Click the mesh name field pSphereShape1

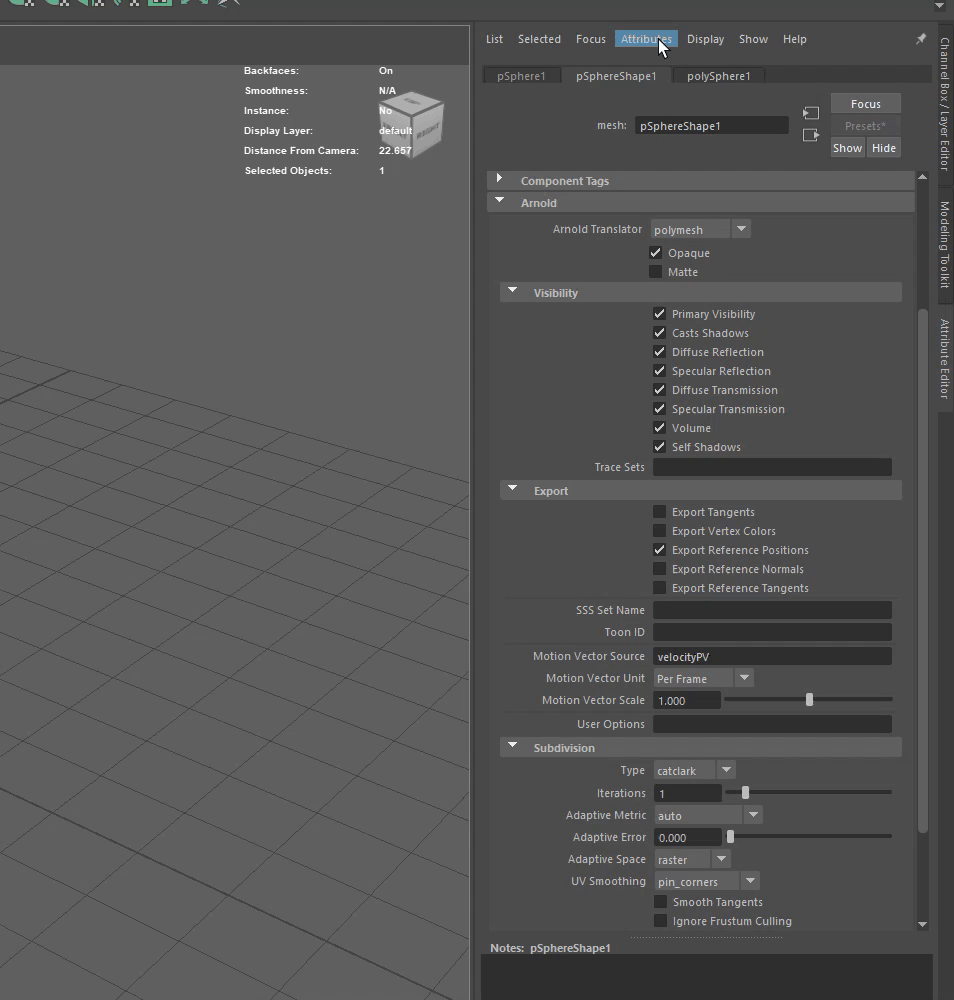tap(712, 126)
